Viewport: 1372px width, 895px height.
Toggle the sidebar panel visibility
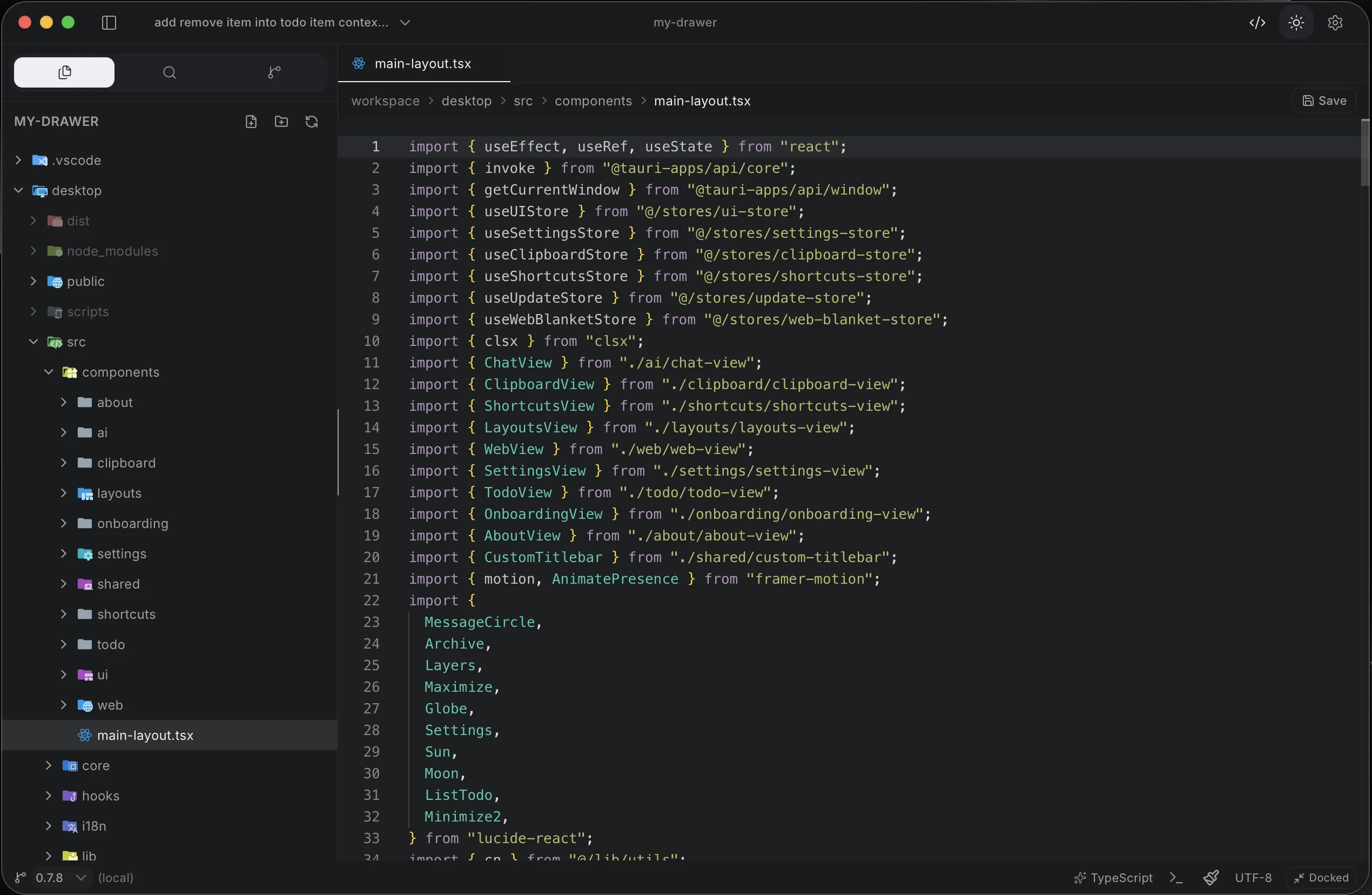point(109,23)
